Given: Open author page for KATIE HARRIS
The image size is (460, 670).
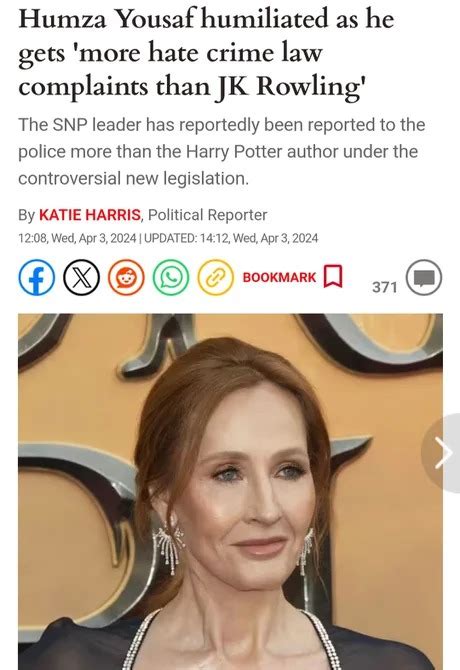Looking at the screenshot, I should (x=90, y=215).
